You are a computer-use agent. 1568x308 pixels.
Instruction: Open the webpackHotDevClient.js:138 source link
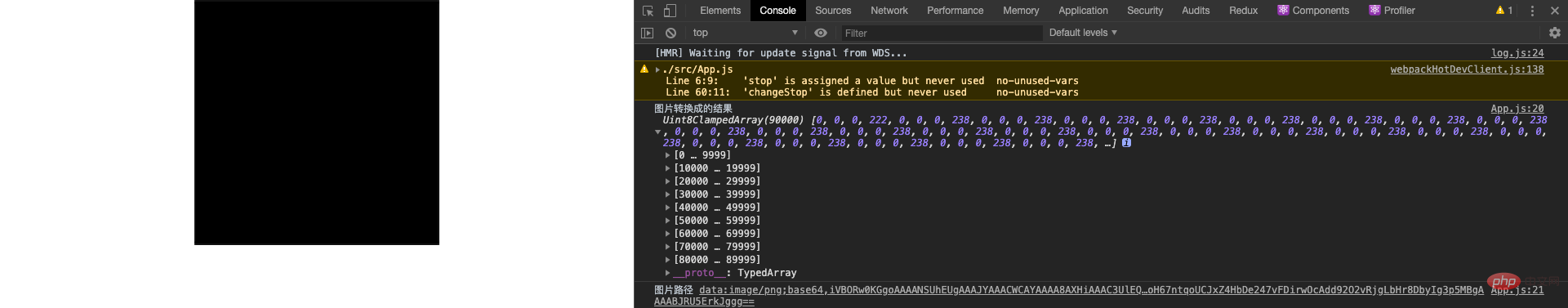(x=1467, y=69)
